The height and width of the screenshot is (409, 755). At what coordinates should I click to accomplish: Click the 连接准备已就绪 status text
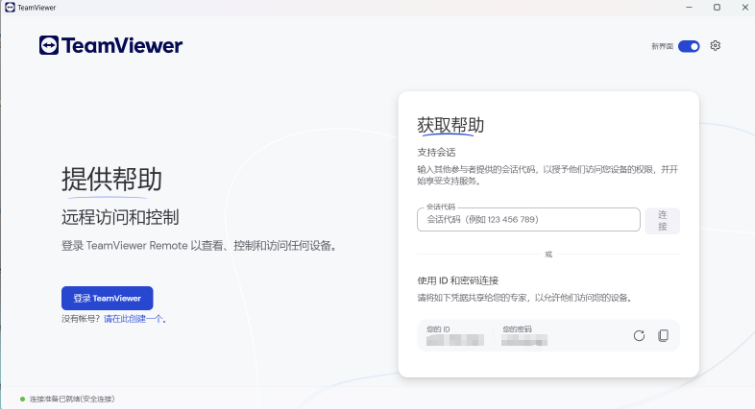tap(72, 399)
